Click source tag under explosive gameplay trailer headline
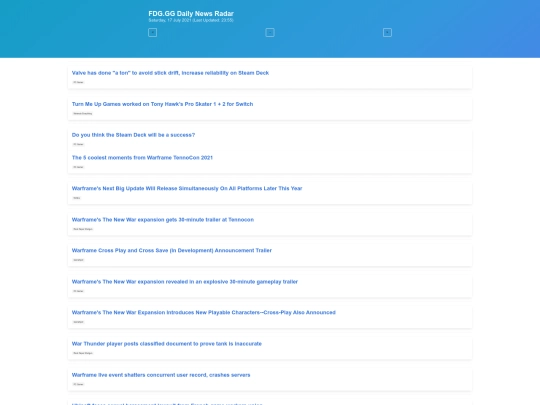540x405 pixels. tap(78, 291)
